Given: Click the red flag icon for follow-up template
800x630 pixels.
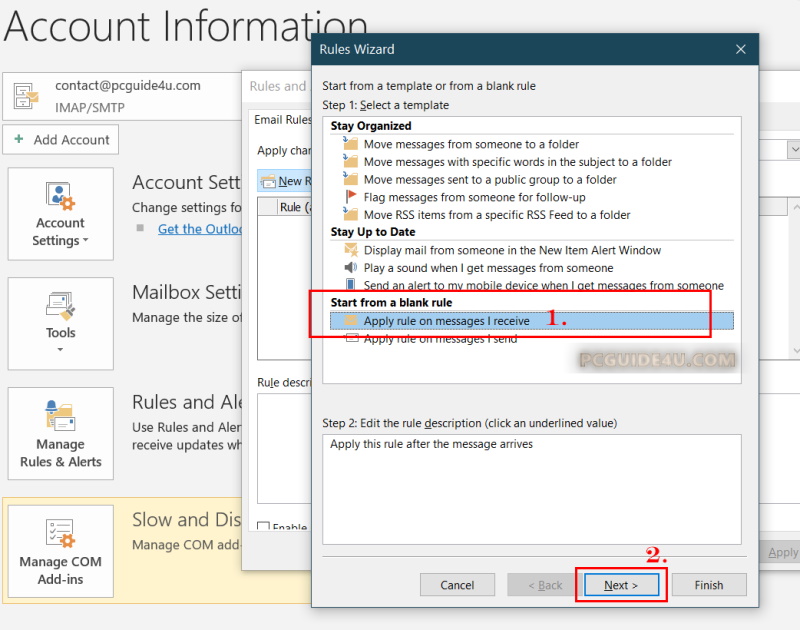Looking at the screenshot, I should 350,197.
